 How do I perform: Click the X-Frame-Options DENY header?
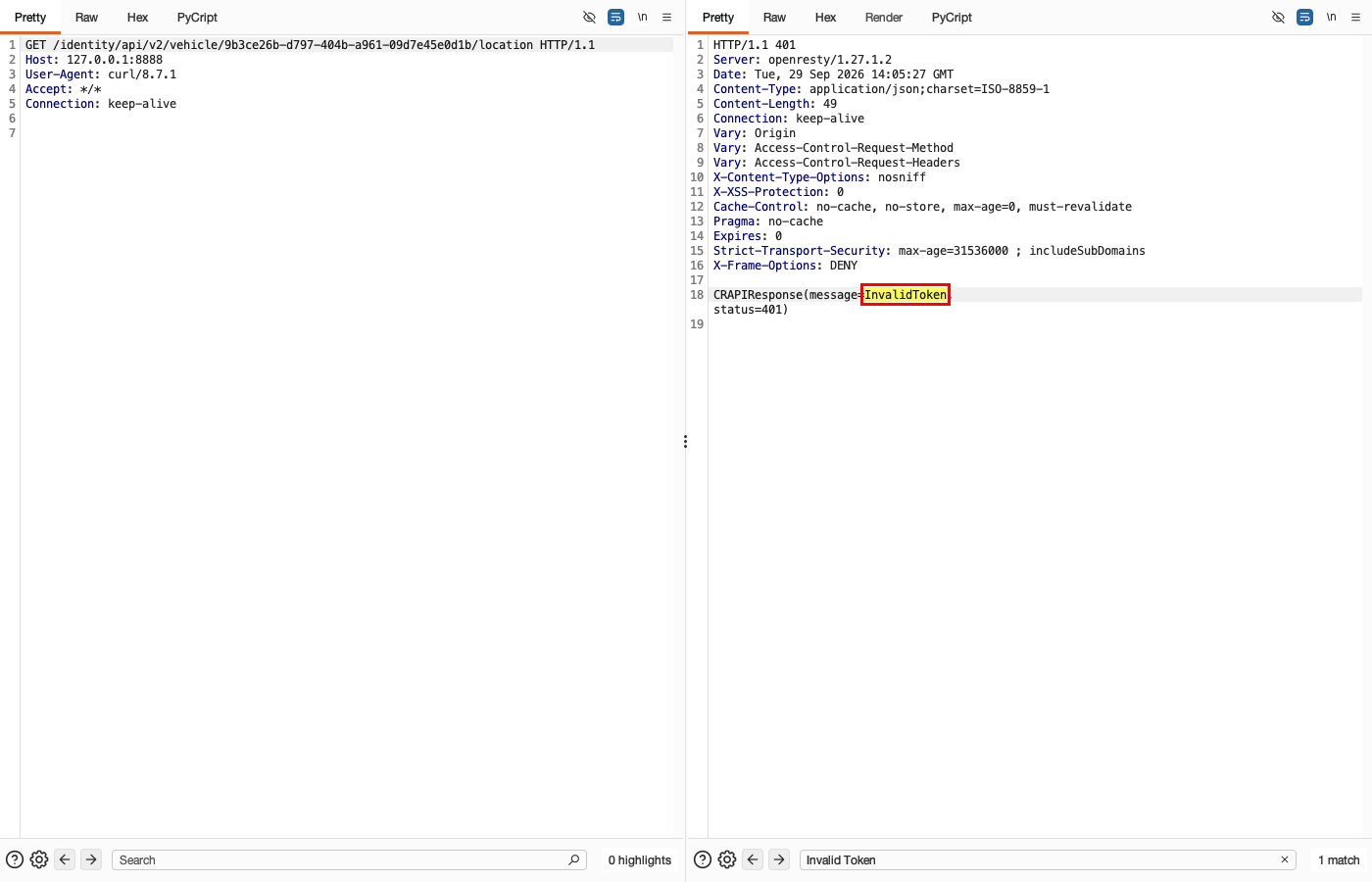coord(785,266)
